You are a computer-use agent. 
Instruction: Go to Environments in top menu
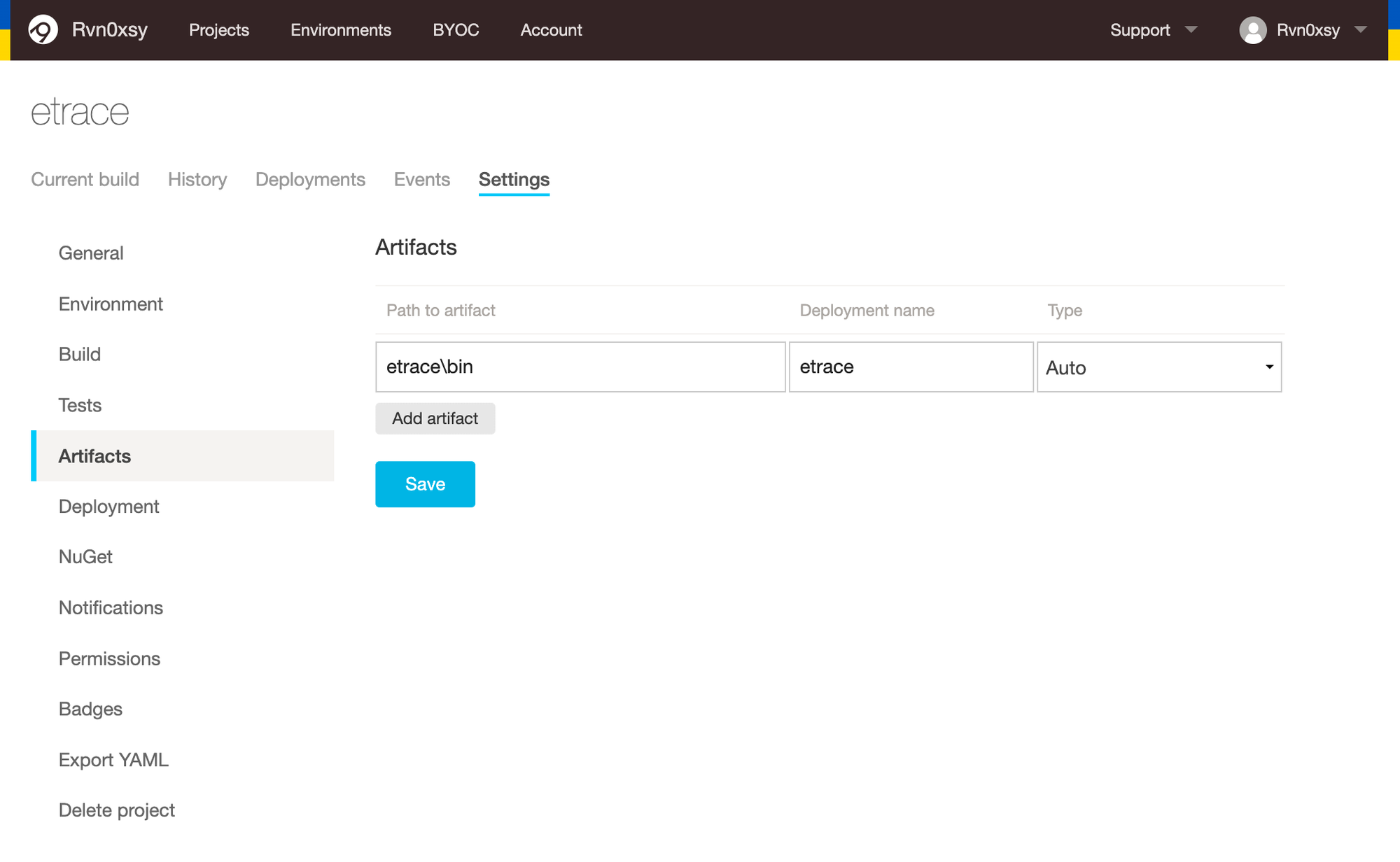click(x=340, y=30)
